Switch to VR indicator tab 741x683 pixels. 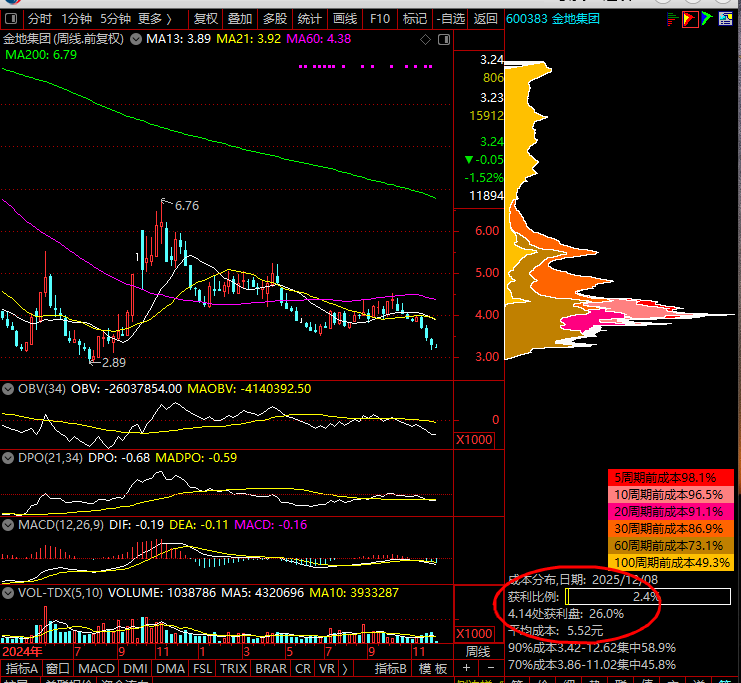point(327,669)
